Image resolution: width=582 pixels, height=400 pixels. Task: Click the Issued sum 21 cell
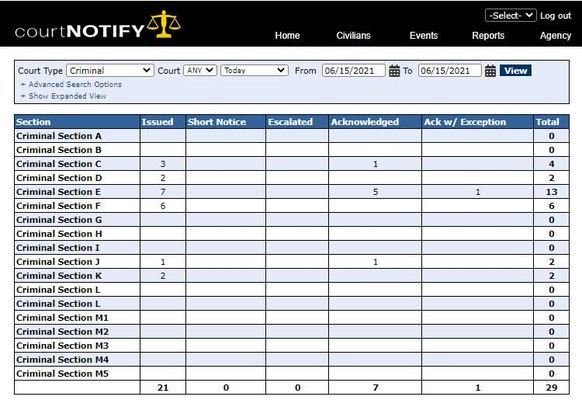(163, 388)
